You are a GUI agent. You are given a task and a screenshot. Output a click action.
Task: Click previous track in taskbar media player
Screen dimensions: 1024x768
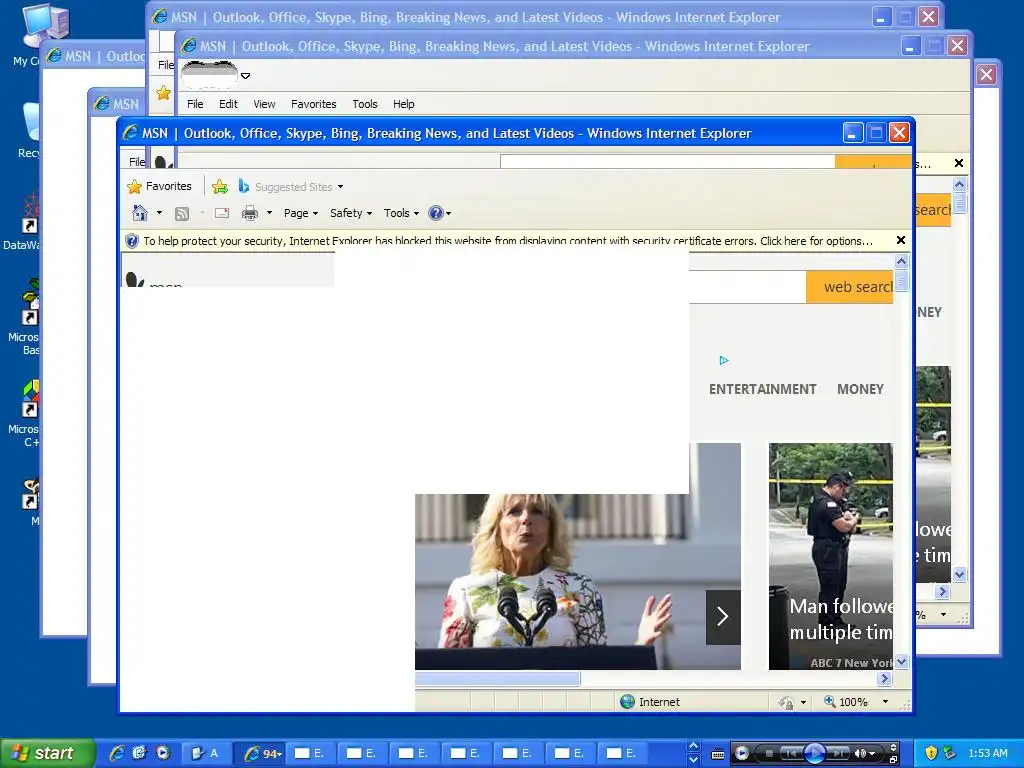(x=791, y=753)
